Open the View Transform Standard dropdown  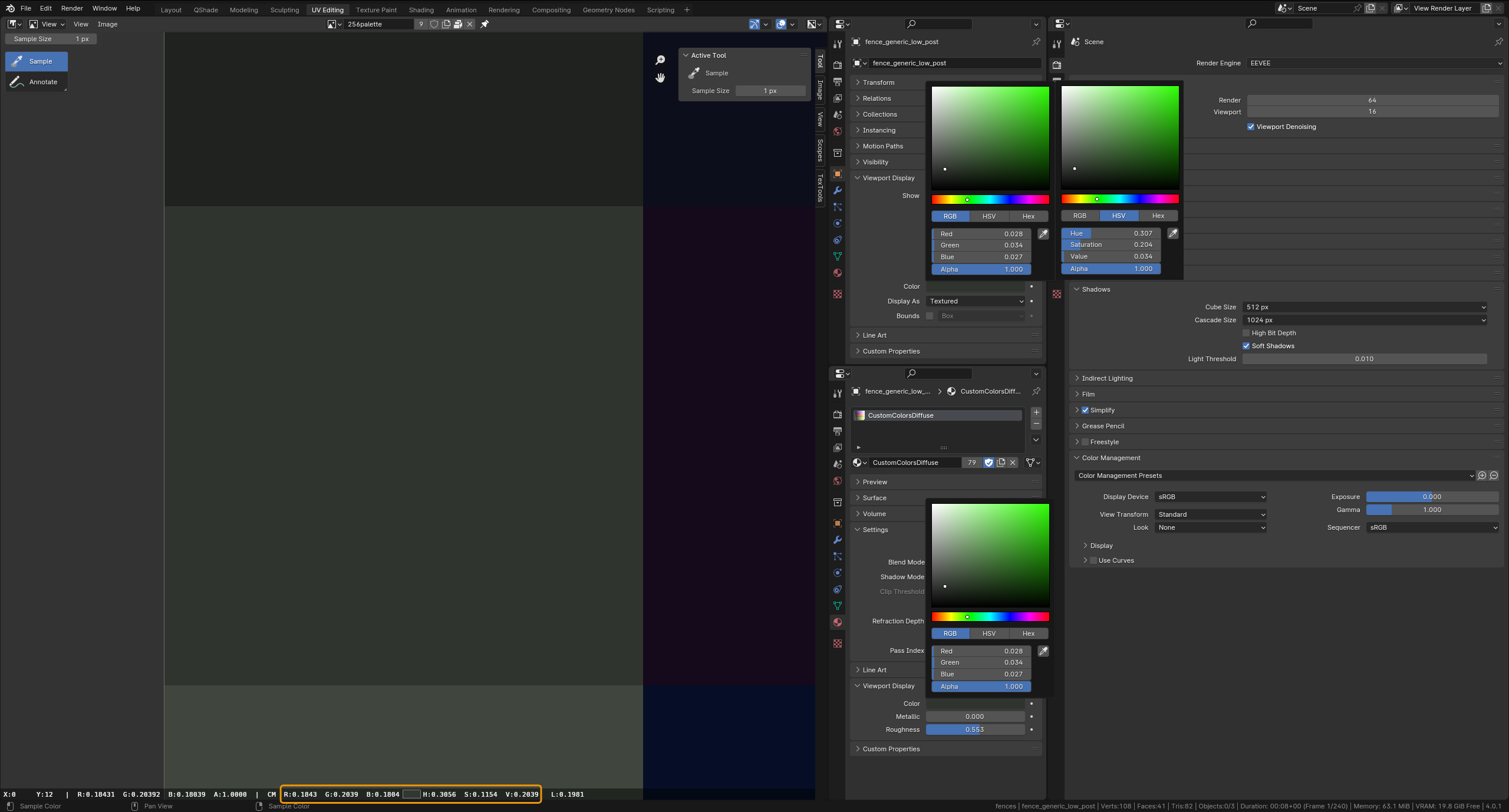click(x=1211, y=514)
